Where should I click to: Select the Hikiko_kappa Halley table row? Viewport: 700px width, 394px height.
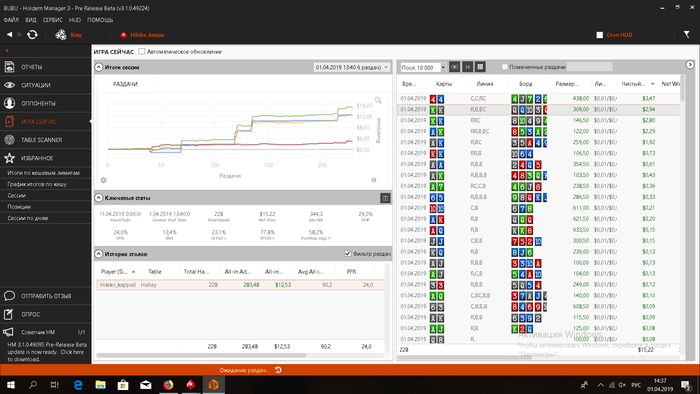[x=241, y=285]
